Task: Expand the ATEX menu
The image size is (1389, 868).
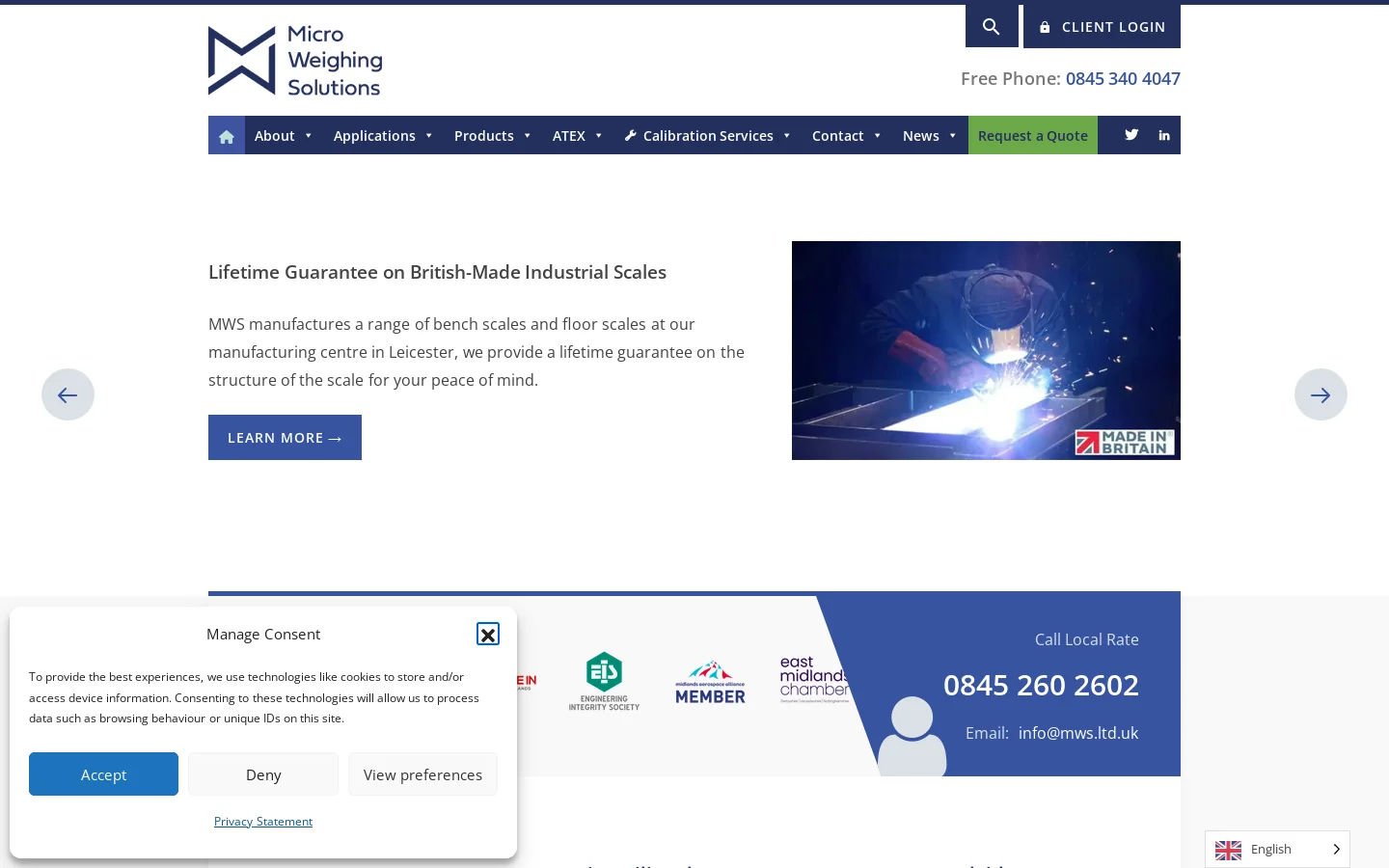Action: click(578, 136)
